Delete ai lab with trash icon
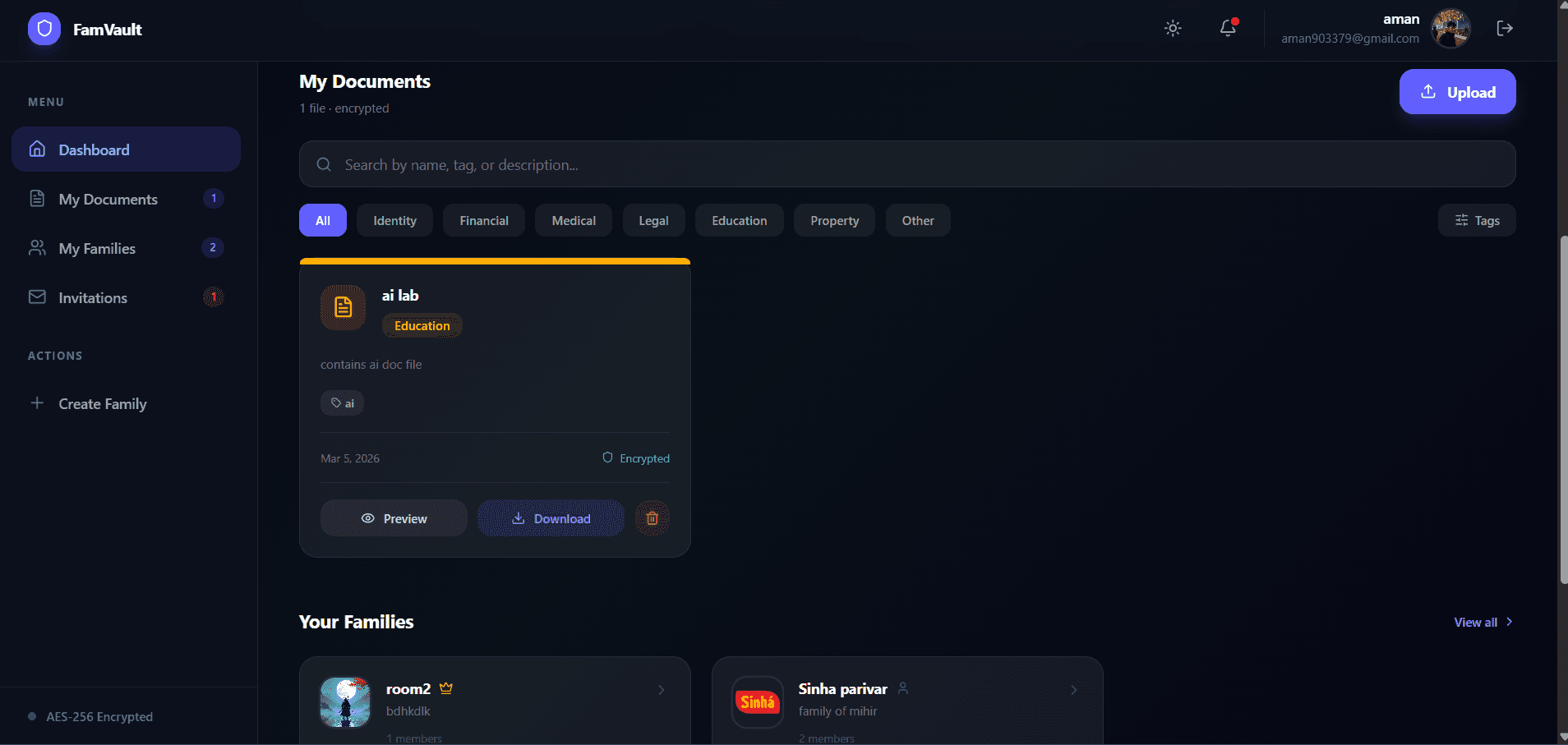The height and width of the screenshot is (745, 1568). point(653,518)
